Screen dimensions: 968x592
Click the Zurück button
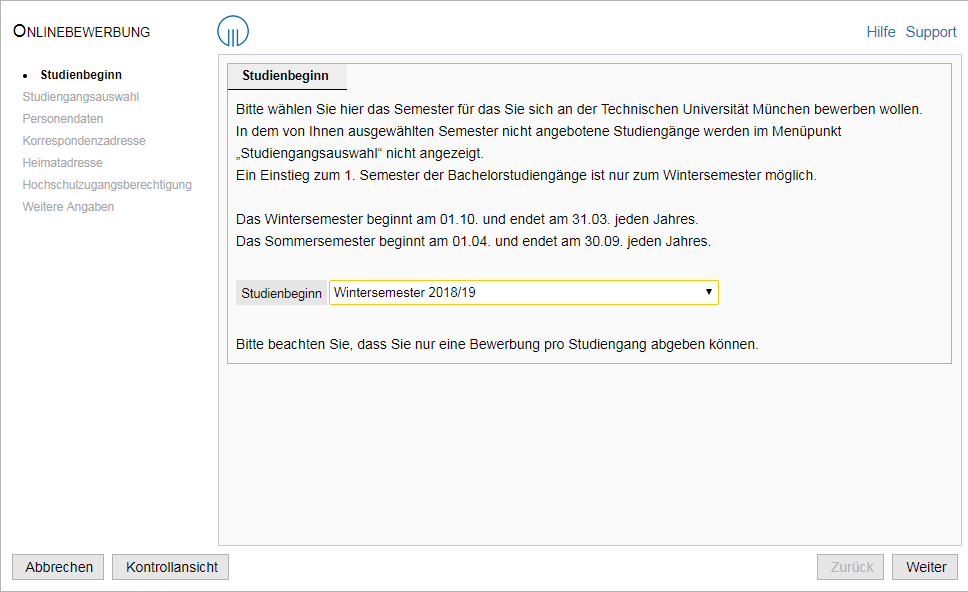[x=851, y=567]
